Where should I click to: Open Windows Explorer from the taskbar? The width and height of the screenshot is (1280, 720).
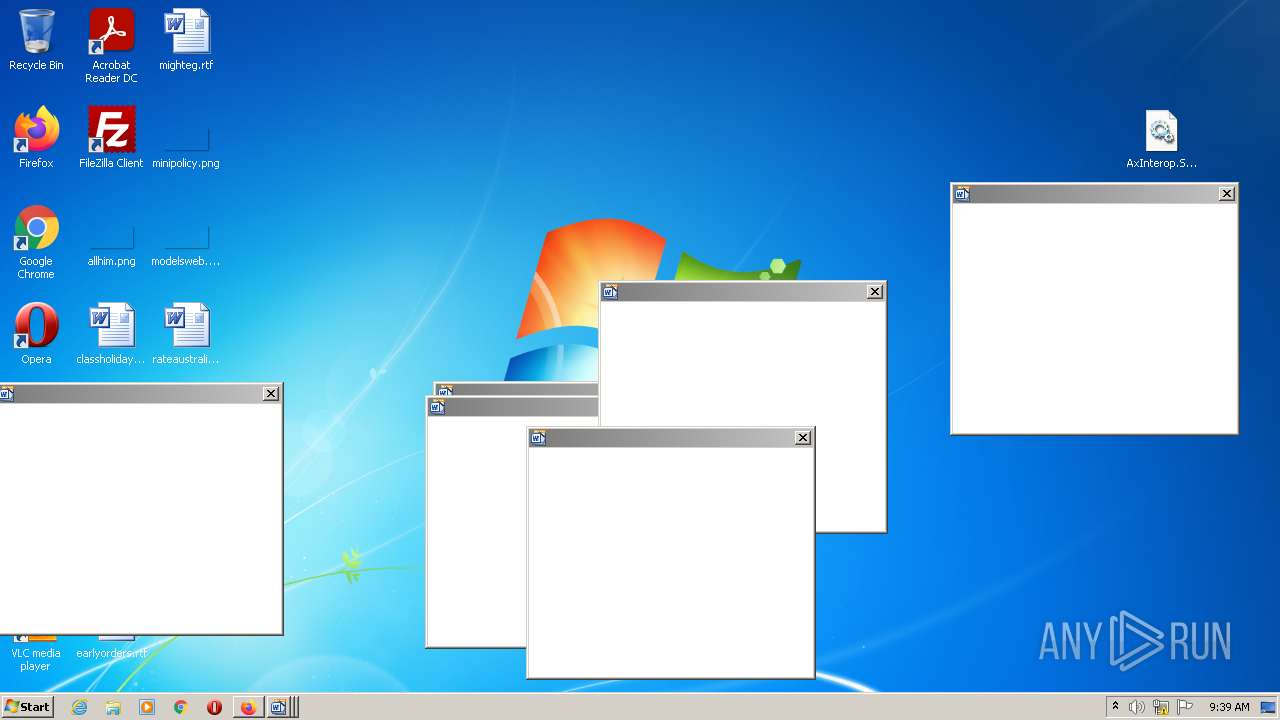(x=113, y=707)
